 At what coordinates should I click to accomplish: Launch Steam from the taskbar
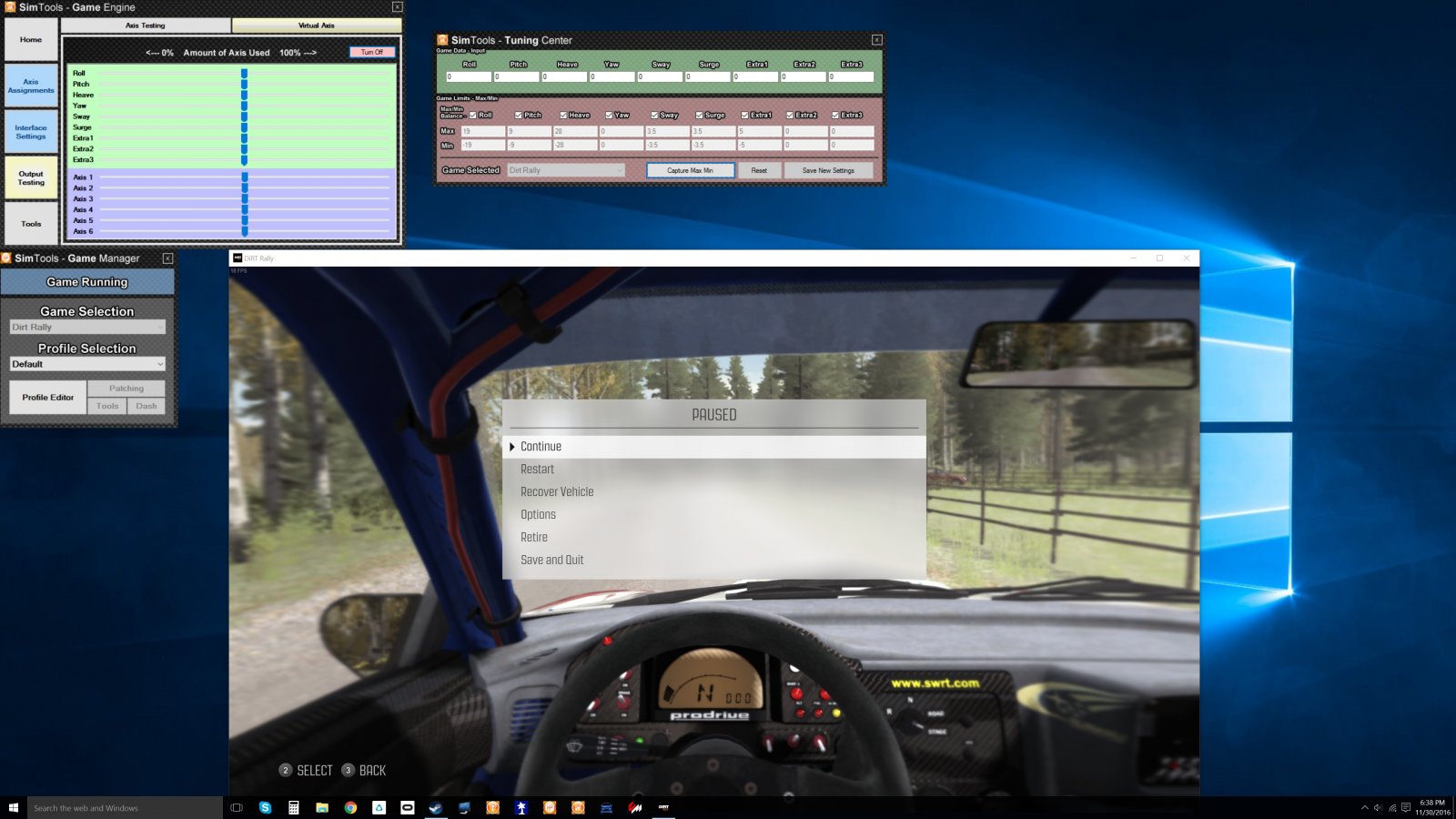(x=437, y=808)
